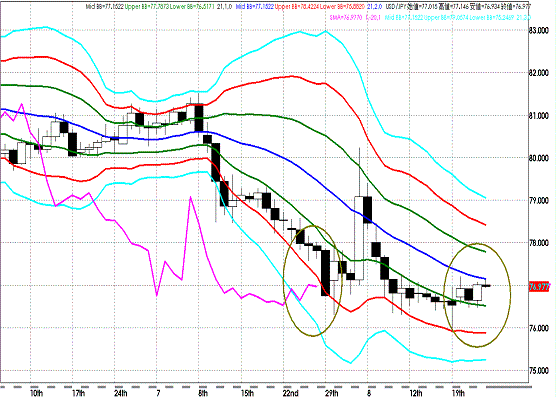This screenshot has height=398, width=556.
Task: Click the 8th date label
Action: [x=203, y=393]
